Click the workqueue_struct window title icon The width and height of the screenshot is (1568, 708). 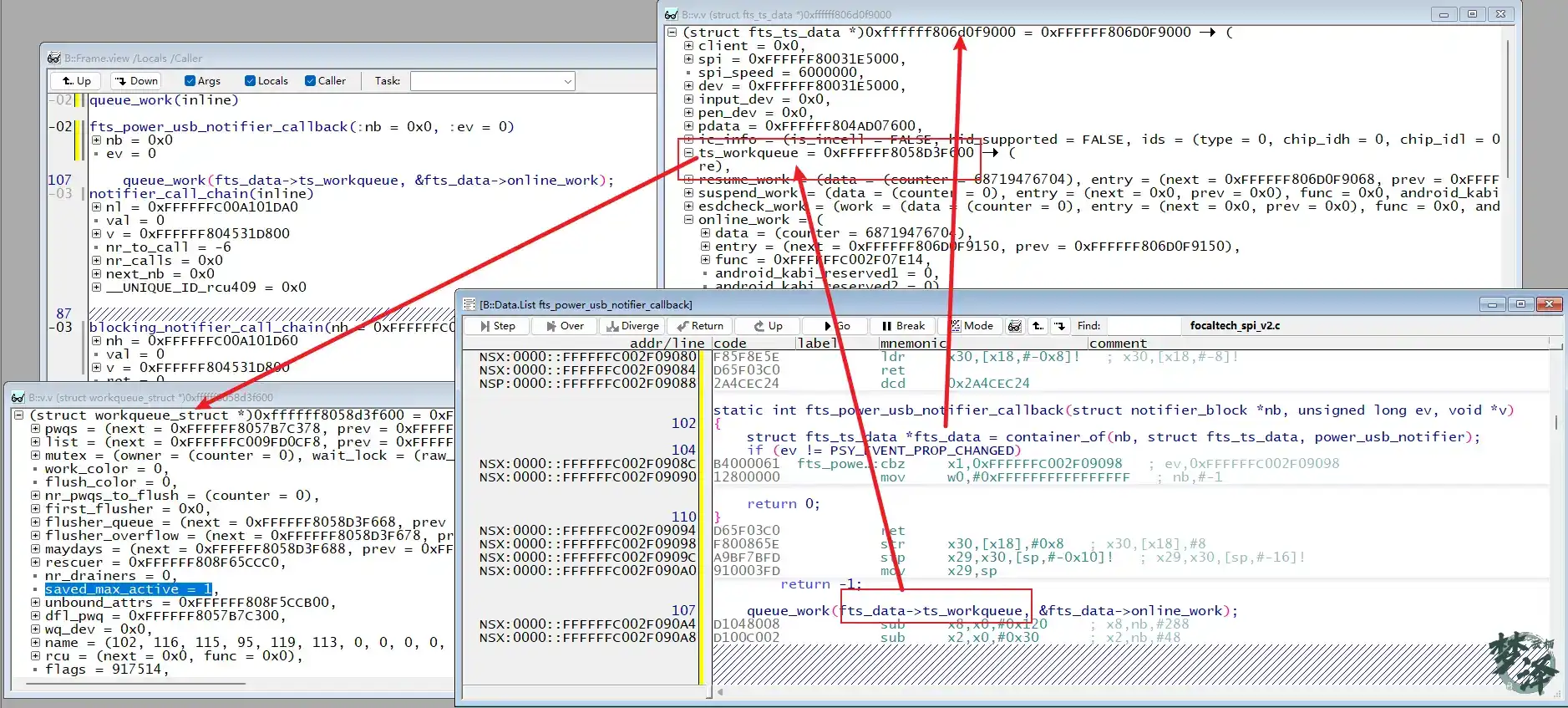[x=18, y=397]
